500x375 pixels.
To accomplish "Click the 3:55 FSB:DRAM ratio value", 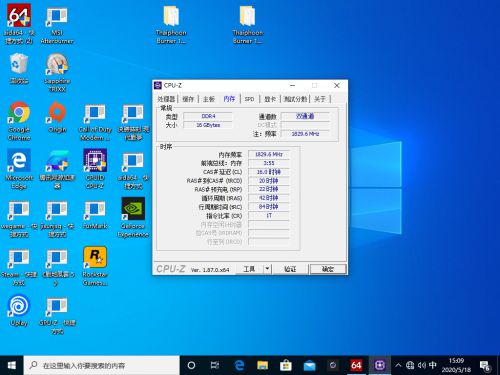I will 269,163.
